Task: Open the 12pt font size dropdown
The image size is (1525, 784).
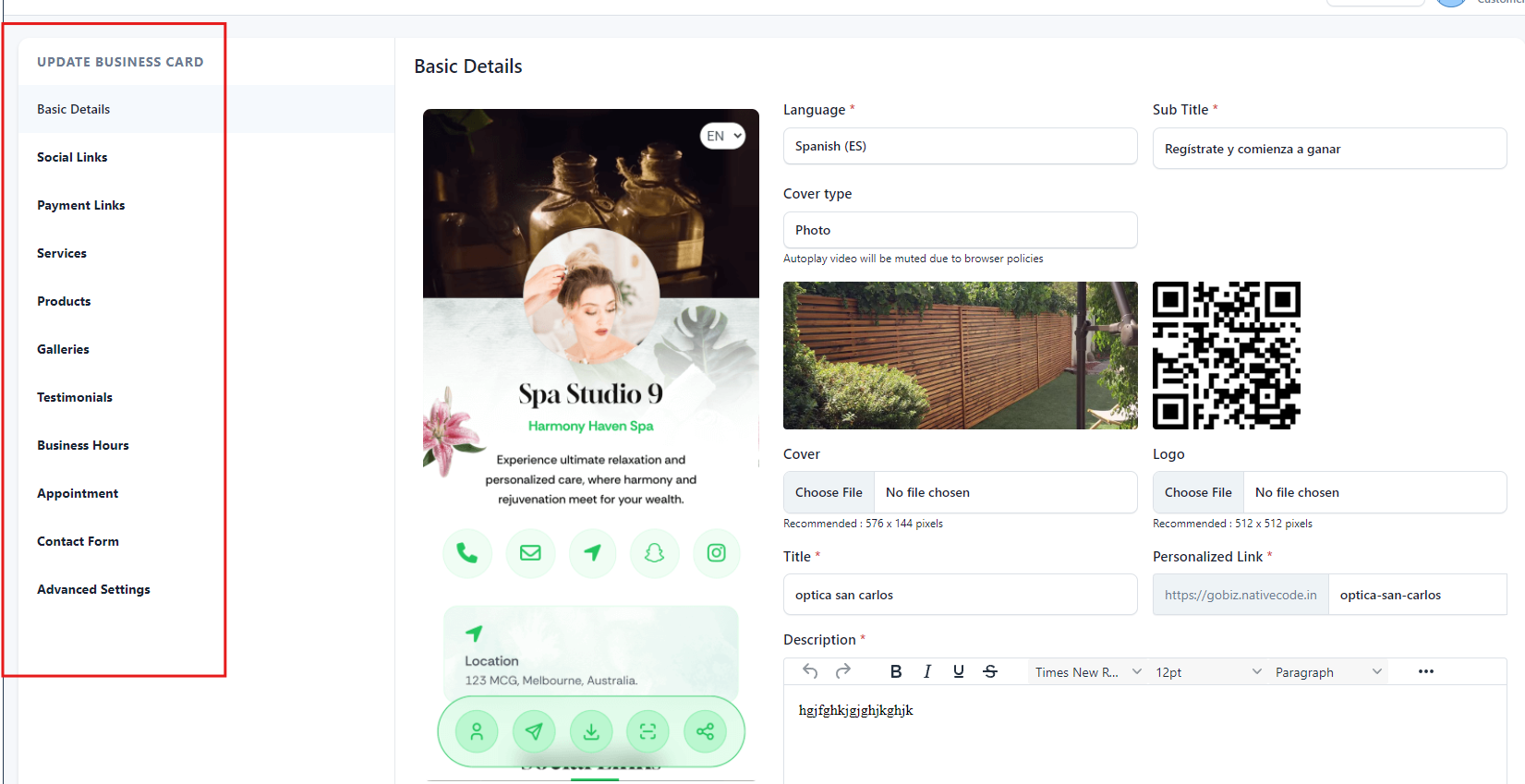Action: click(x=1208, y=672)
